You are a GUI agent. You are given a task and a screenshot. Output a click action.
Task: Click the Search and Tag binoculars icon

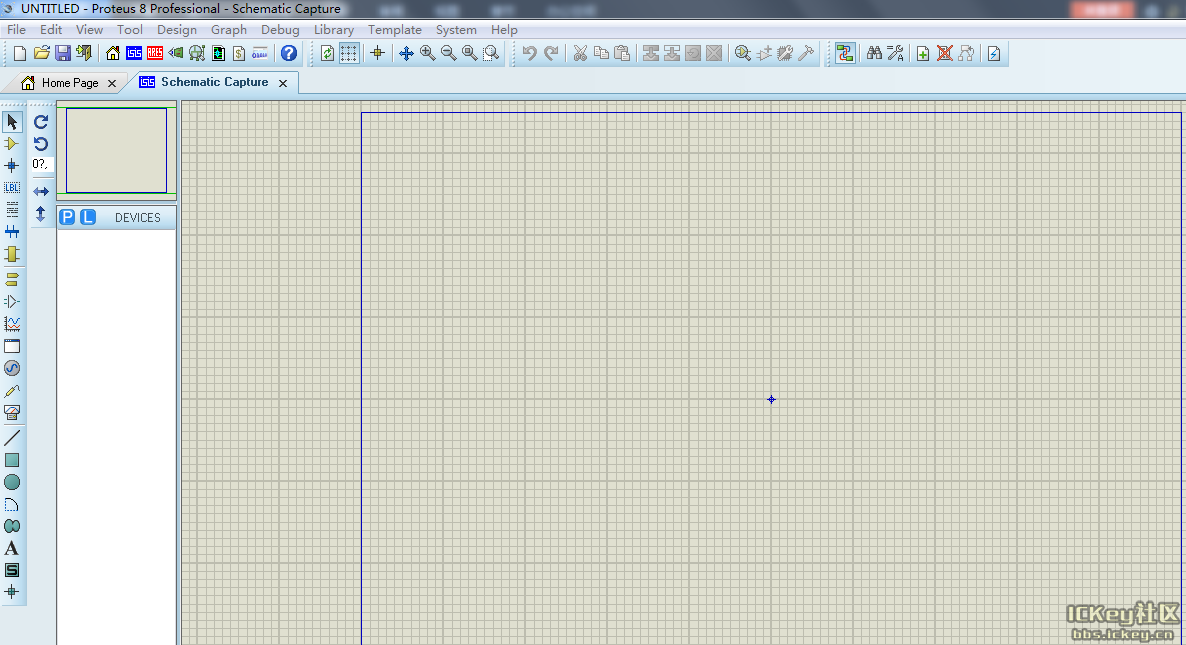pyautogui.click(x=874, y=53)
